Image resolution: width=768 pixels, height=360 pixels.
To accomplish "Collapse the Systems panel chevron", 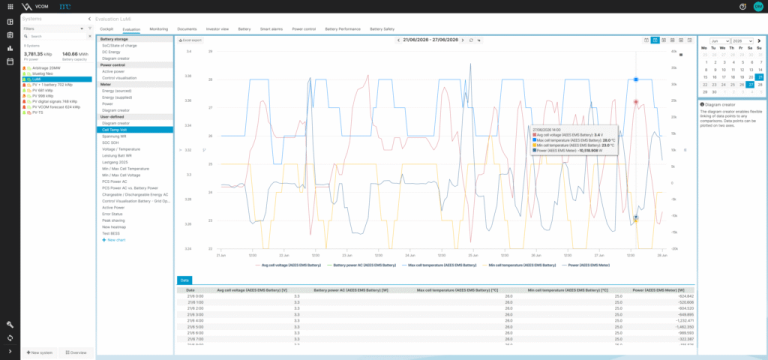I will coord(90,19).
